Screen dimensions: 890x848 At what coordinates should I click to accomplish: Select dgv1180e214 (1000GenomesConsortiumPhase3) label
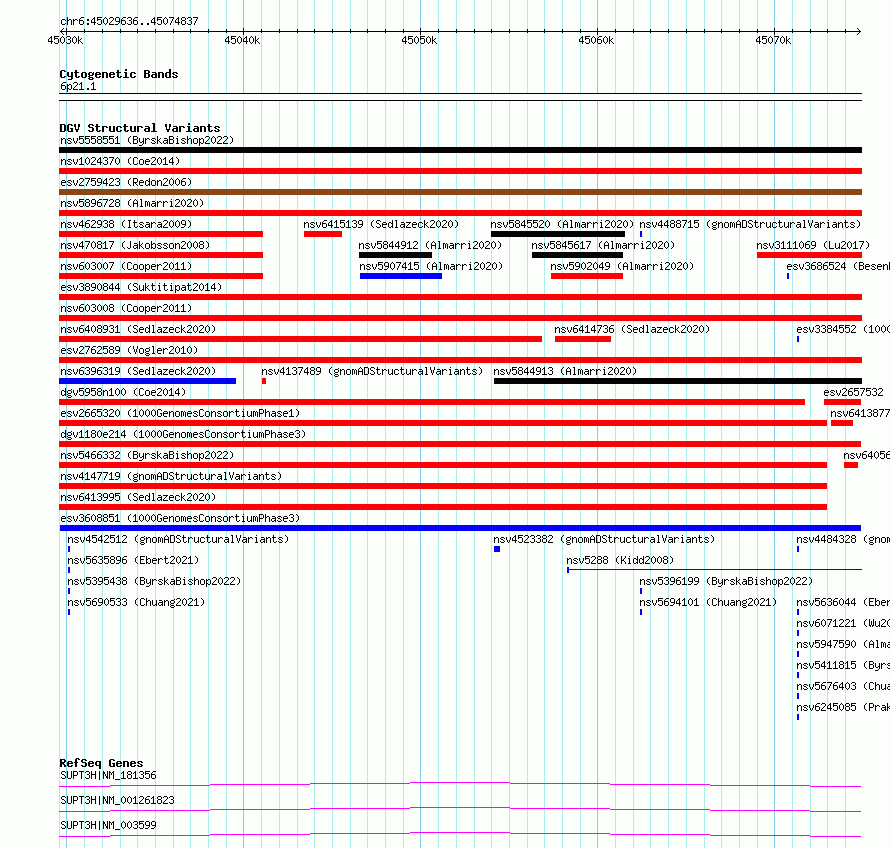[x=183, y=434]
